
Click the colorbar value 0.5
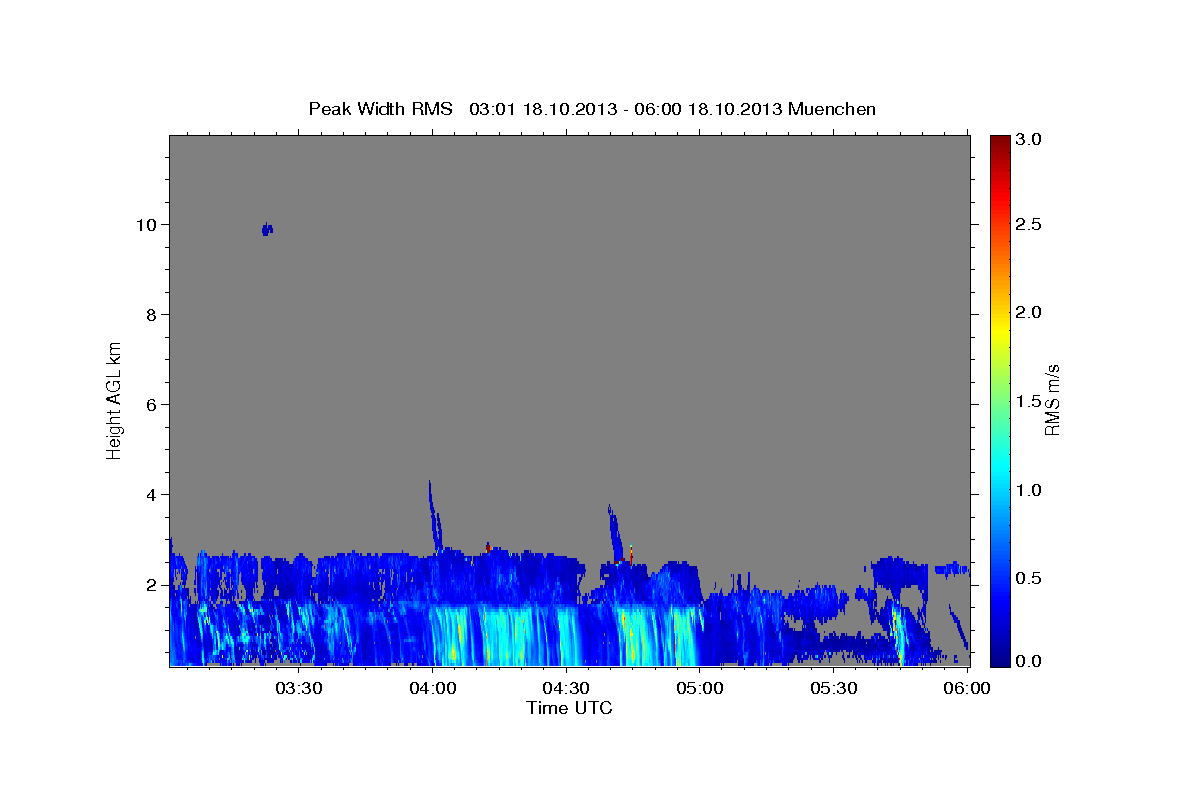pos(1030,577)
